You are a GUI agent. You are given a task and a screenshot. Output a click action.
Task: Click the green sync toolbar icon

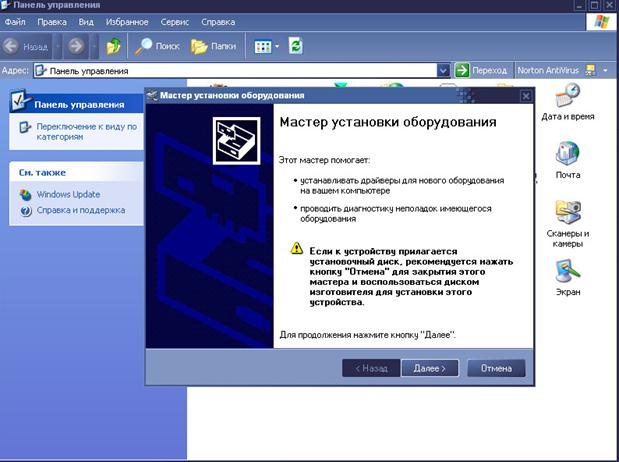tap(295, 46)
